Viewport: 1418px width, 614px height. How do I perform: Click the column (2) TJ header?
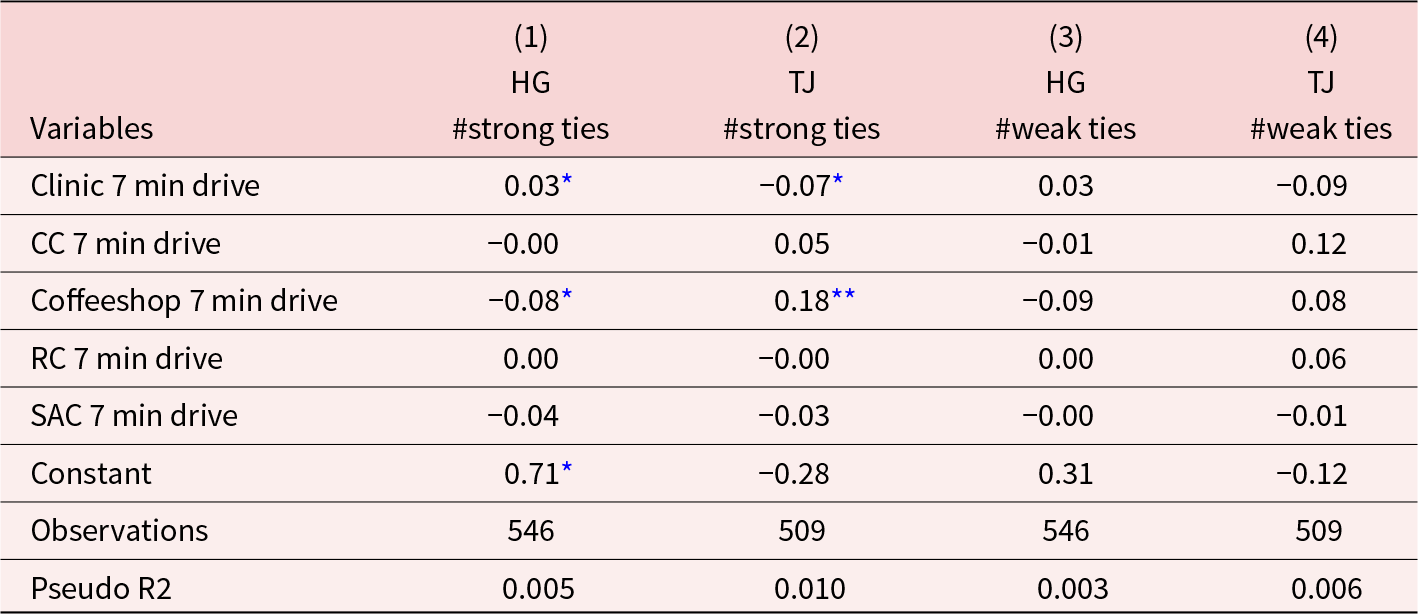801,84
